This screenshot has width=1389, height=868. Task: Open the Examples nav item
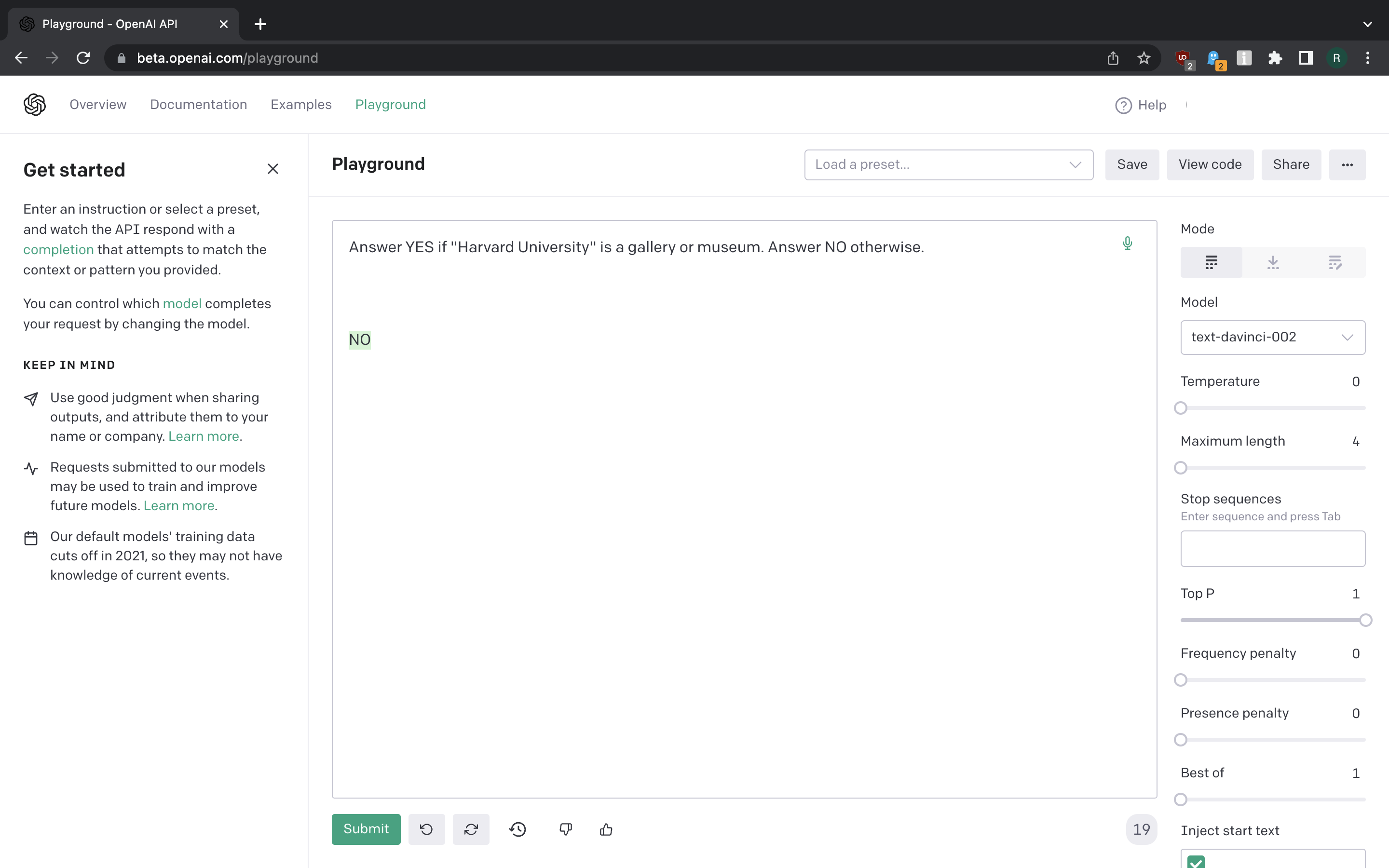click(301, 105)
